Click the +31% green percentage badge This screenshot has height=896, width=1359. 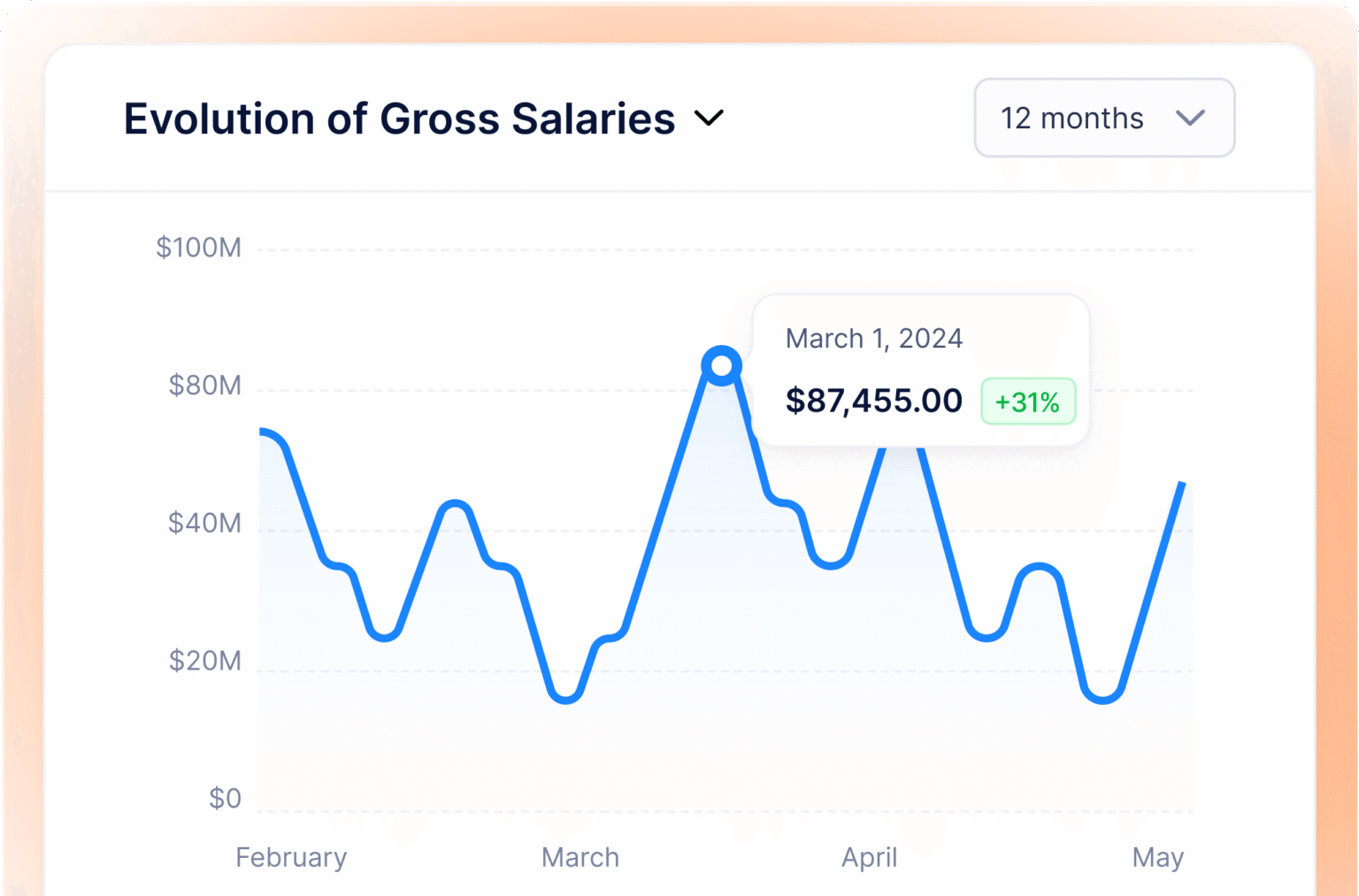pyautogui.click(x=1027, y=402)
